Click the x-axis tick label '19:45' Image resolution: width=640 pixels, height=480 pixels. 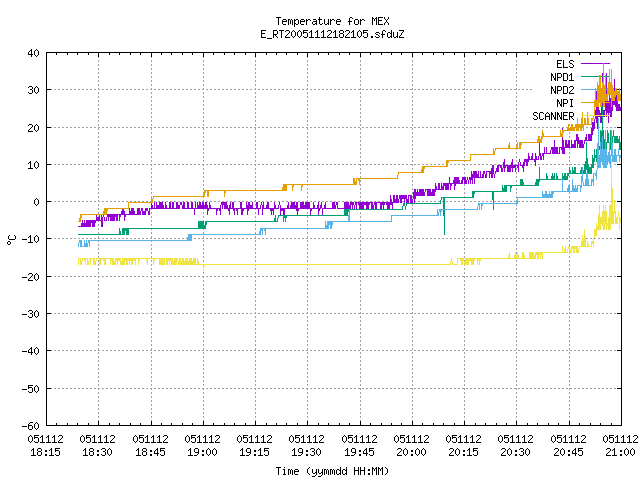point(360,452)
